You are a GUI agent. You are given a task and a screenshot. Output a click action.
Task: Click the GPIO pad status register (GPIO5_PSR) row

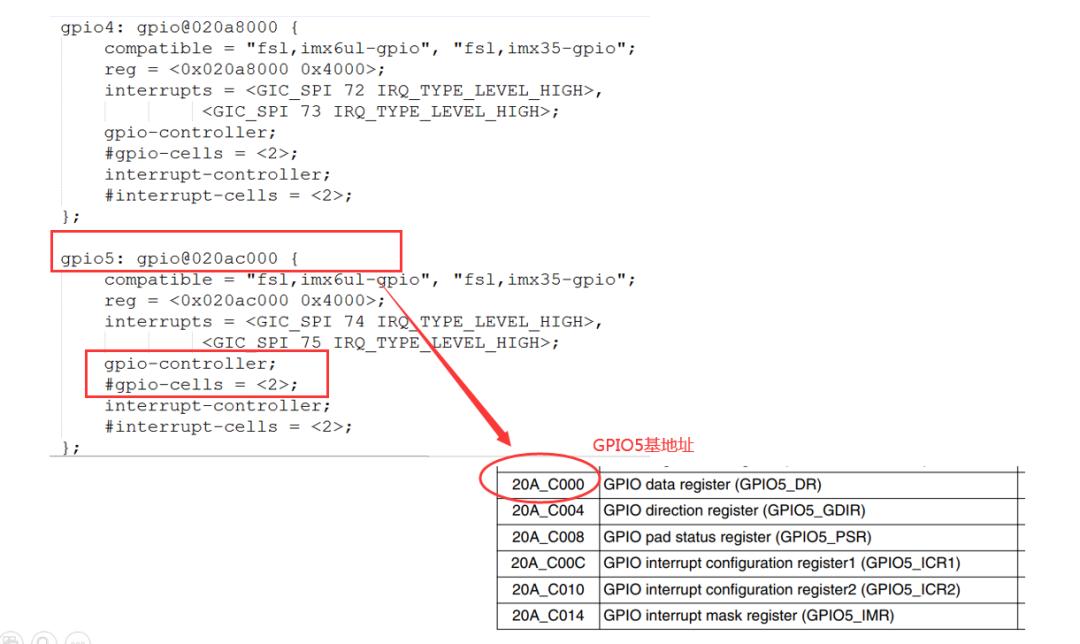pos(761,537)
